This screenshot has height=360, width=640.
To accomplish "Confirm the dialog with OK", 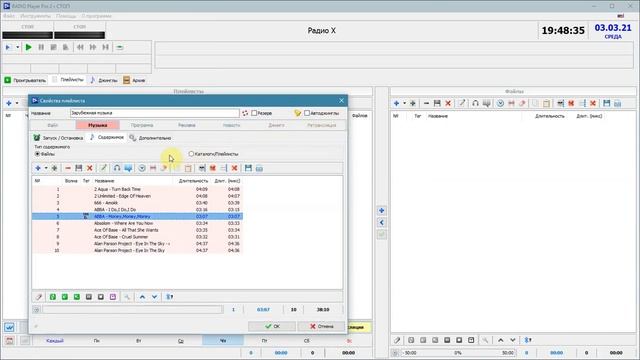I will click(272, 326).
